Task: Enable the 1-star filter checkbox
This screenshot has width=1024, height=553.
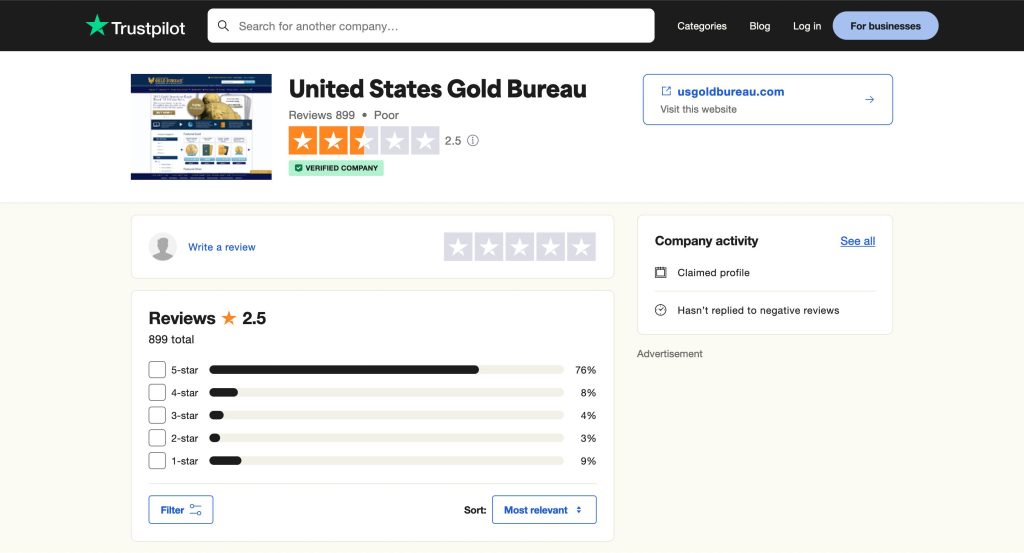Action: click(x=157, y=461)
